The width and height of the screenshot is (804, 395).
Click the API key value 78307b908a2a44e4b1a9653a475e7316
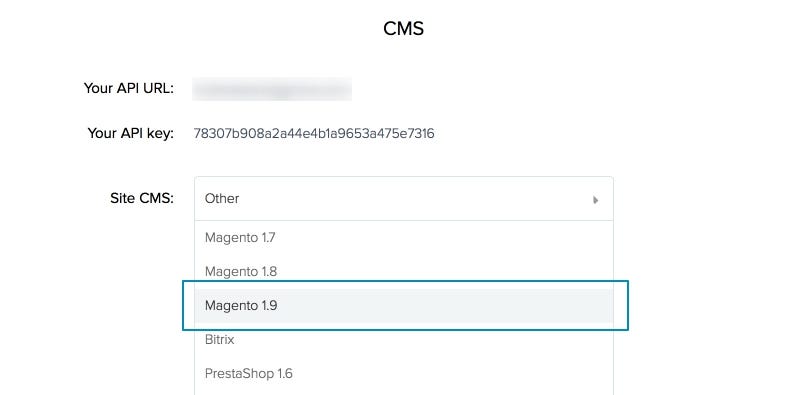[x=314, y=134]
